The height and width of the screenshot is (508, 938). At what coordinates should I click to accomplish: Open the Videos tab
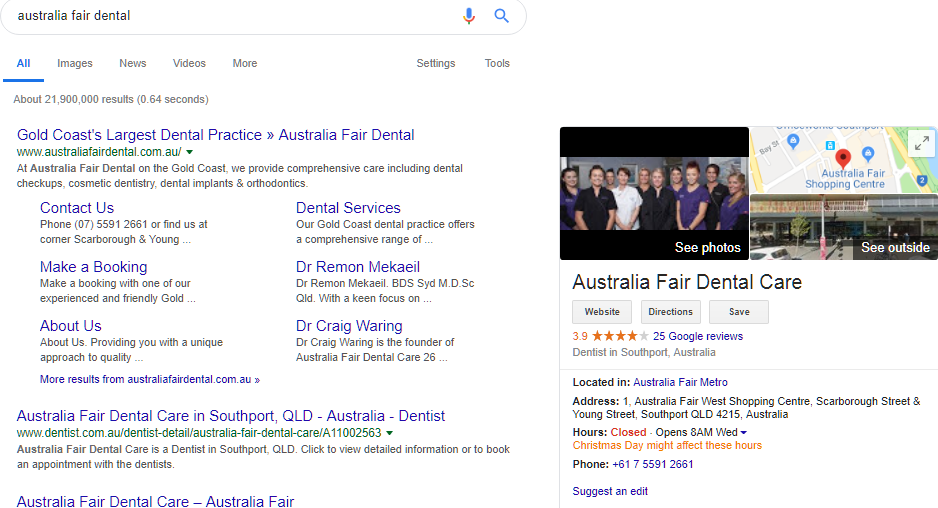pos(189,63)
